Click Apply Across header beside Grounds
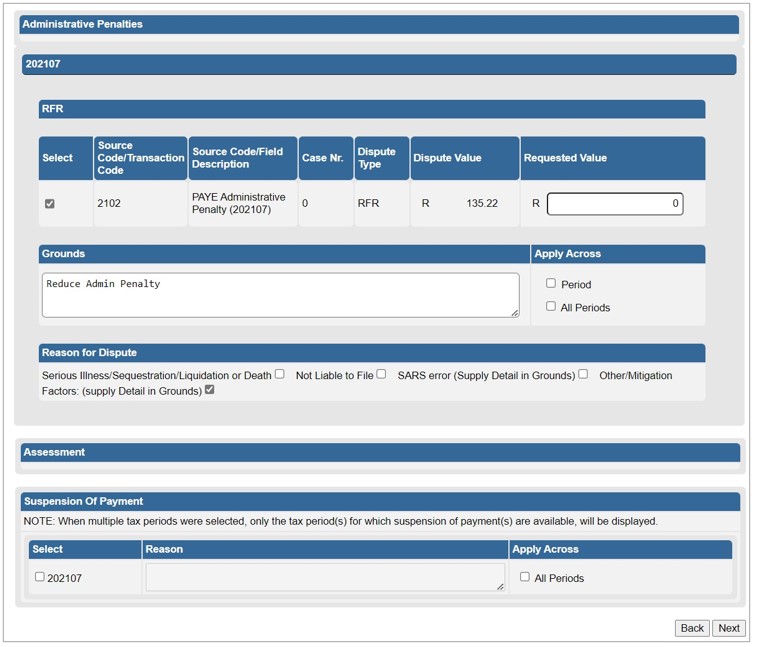The width and height of the screenshot is (762, 647). coord(618,254)
